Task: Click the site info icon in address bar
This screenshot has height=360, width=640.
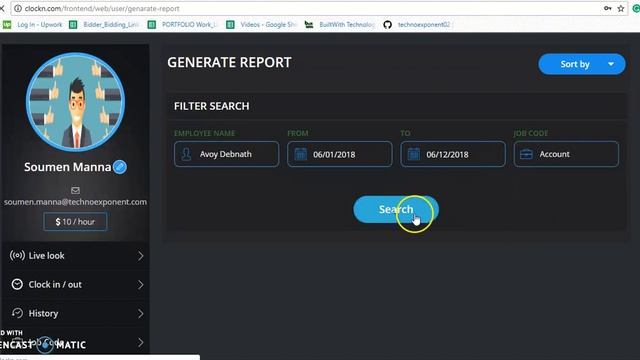Action: [18, 9]
